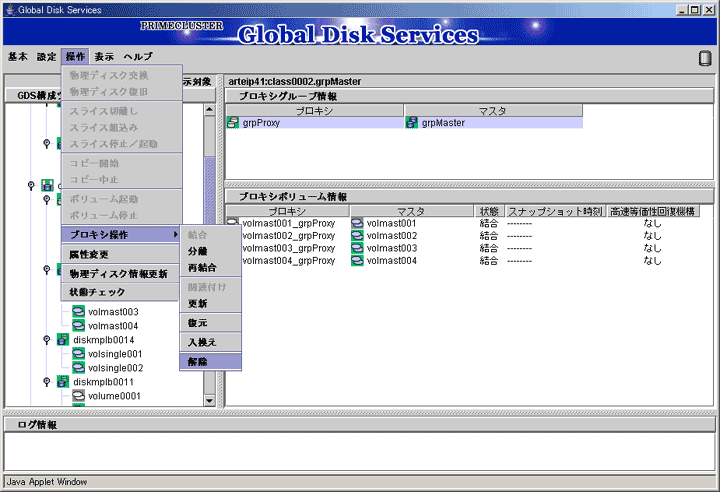Open the 設定 menu

pyautogui.click(x=46, y=57)
